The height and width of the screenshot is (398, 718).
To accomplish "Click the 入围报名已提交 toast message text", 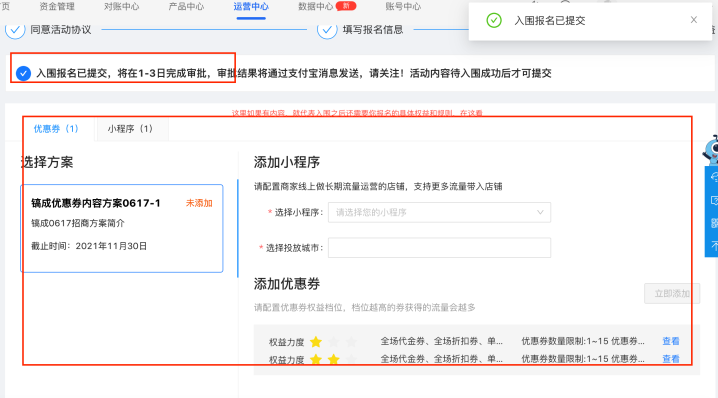I will (550, 21).
